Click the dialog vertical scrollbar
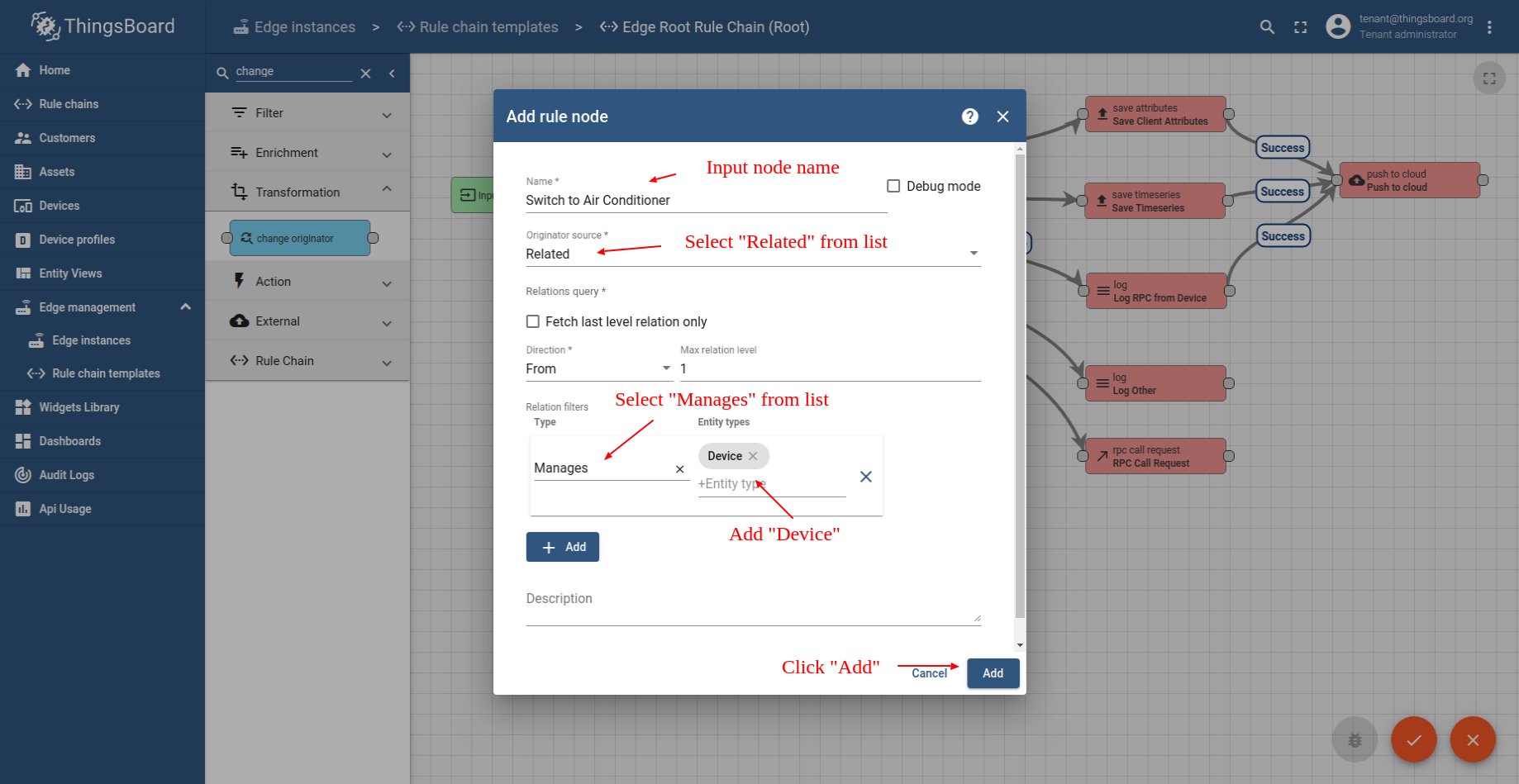Image resolution: width=1519 pixels, height=784 pixels. (1020, 386)
